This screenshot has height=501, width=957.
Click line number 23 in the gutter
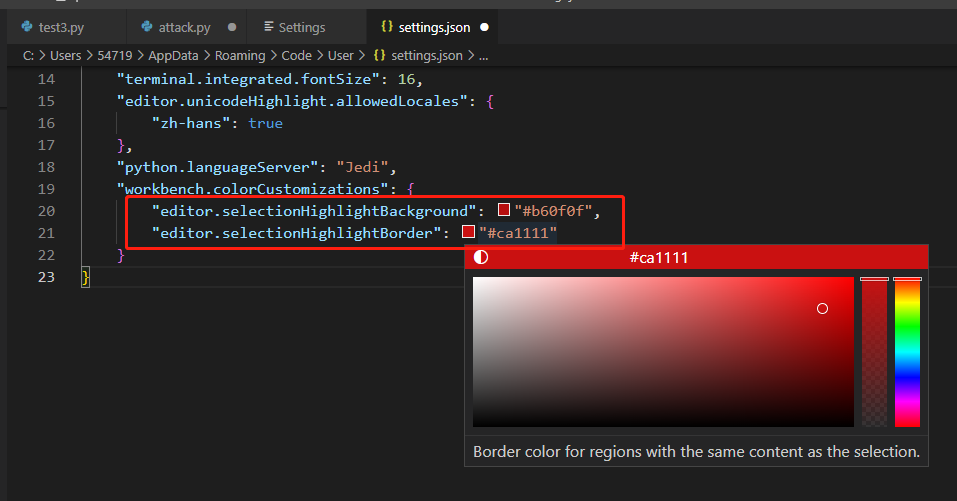pos(46,277)
